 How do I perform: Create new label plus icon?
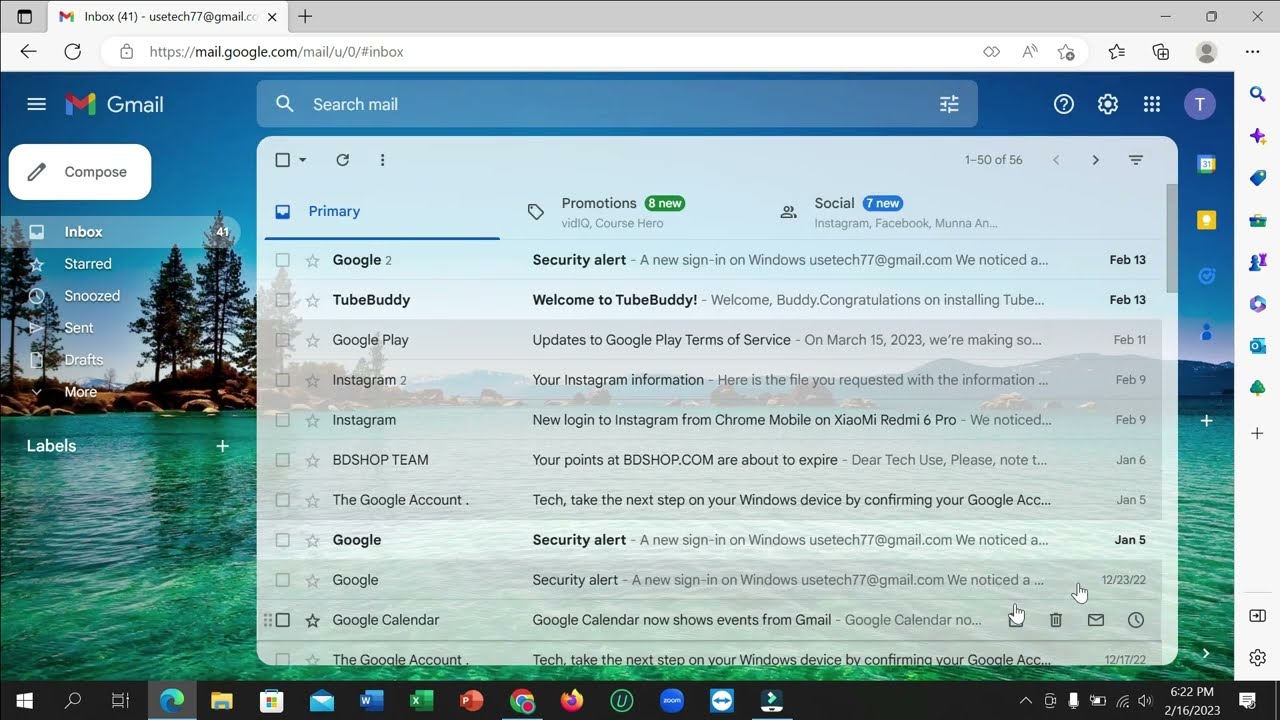tap(222, 446)
